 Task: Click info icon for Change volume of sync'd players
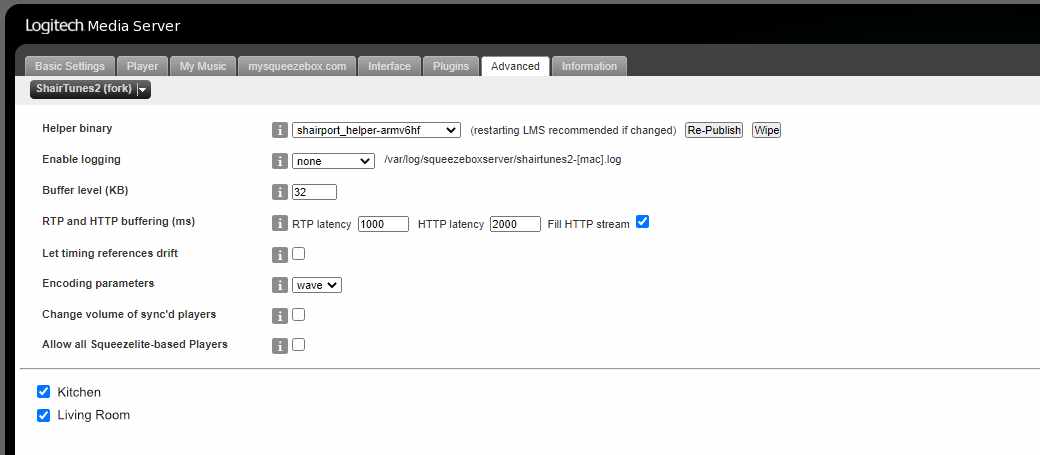[280, 315]
